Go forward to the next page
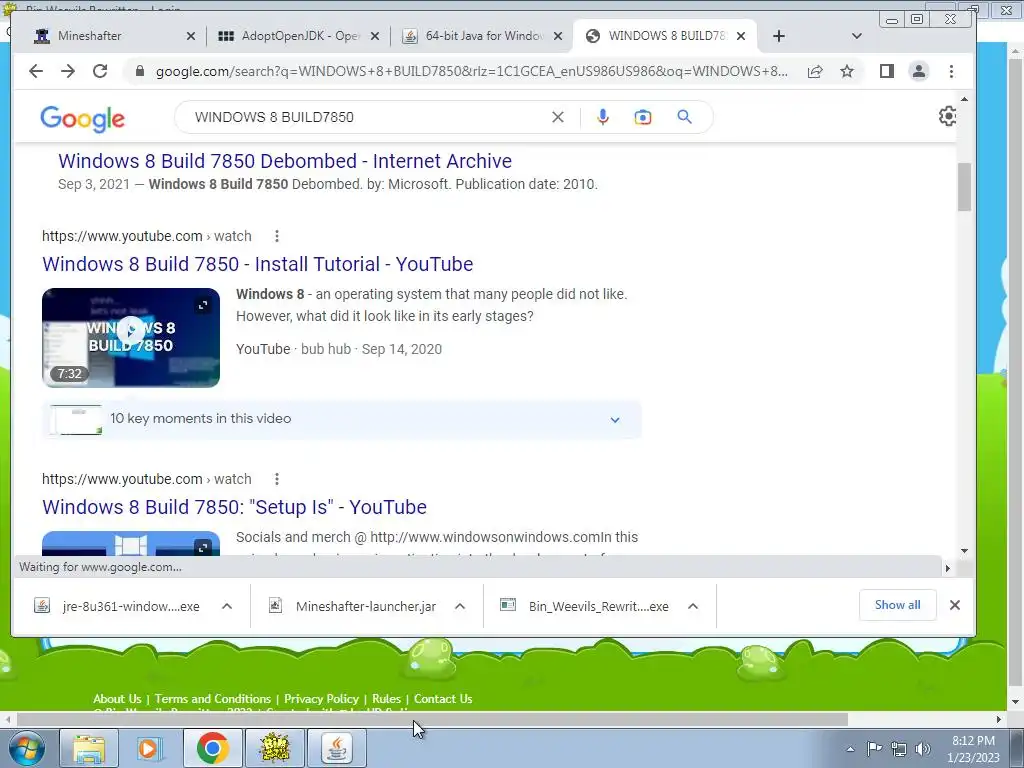1024x768 pixels. (x=68, y=71)
